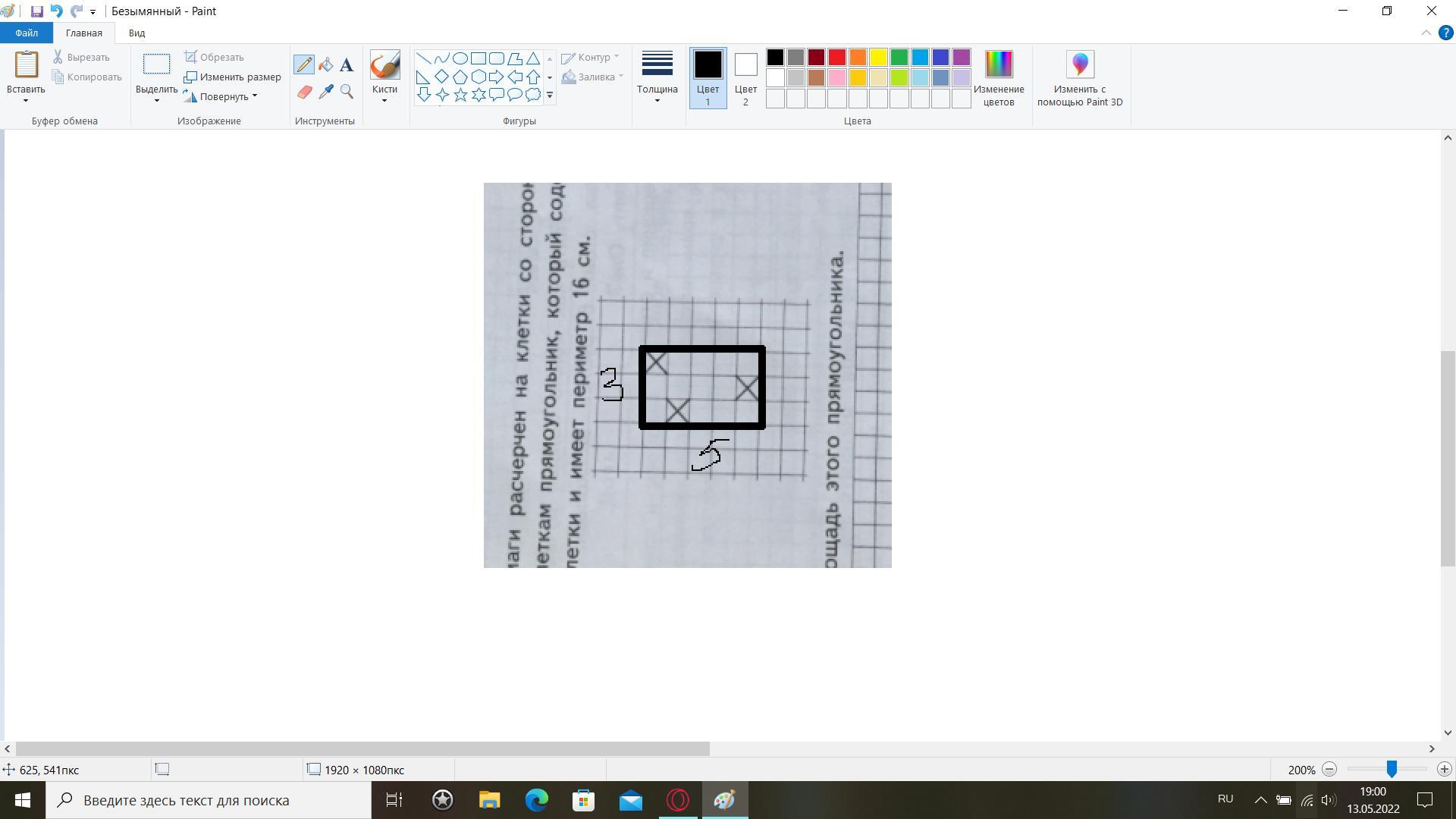Choose the Diamond shape
The image size is (1456, 819).
[442, 77]
